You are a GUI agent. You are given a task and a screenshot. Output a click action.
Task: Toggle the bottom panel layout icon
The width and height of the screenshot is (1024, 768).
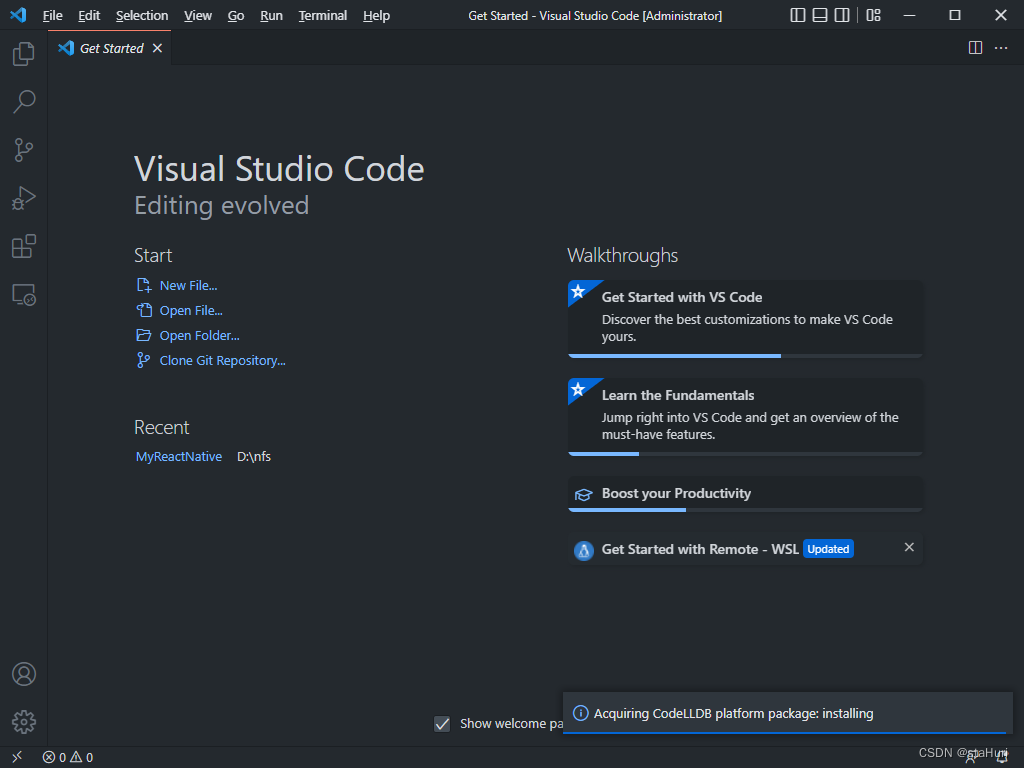(x=820, y=15)
